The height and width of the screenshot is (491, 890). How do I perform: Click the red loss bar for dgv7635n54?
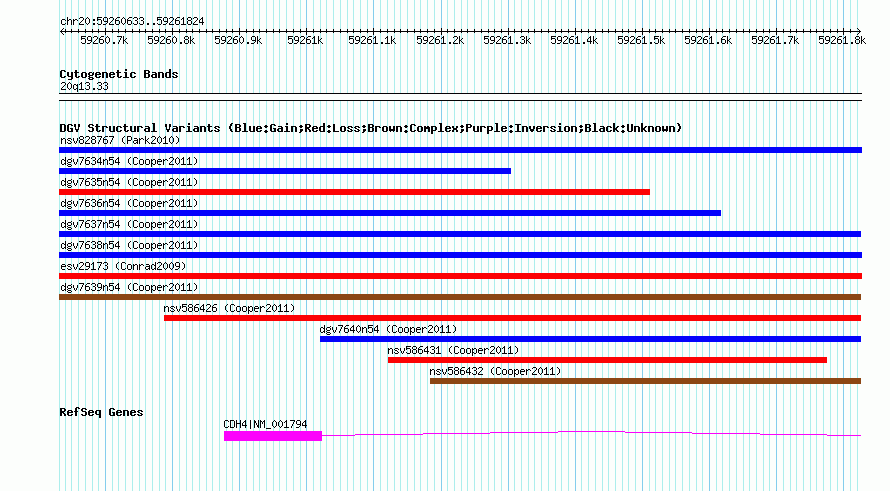(354, 192)
